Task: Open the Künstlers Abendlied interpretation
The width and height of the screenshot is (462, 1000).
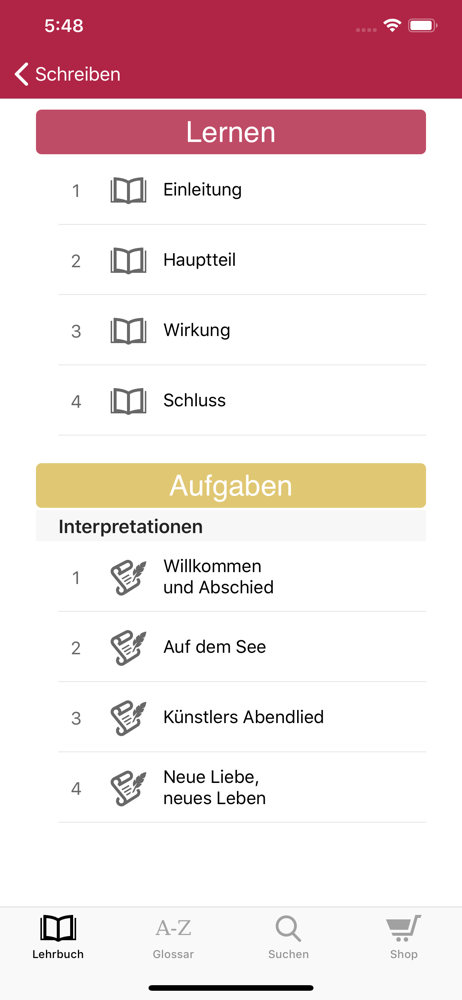Action: tap(242, 717)
